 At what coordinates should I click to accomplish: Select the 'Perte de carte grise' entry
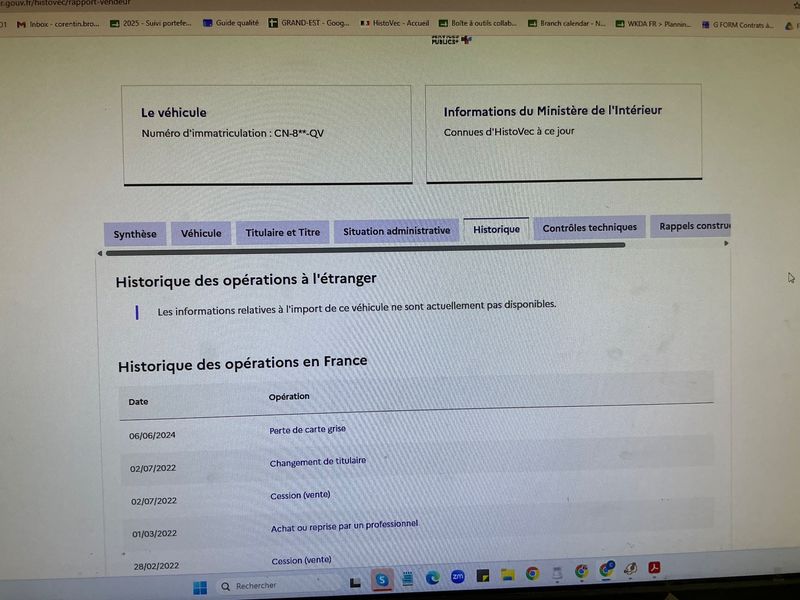click(x=307, y=430)
